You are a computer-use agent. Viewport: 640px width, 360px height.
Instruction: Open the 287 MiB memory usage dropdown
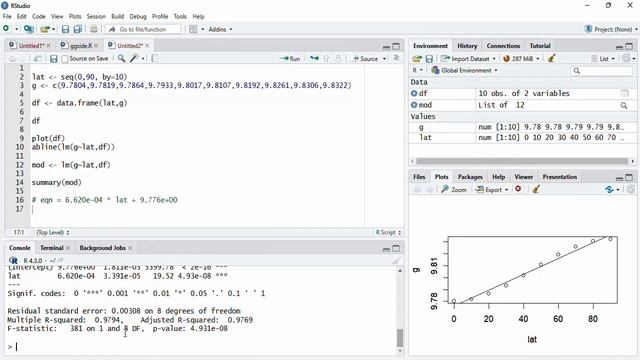coord(521,58)
